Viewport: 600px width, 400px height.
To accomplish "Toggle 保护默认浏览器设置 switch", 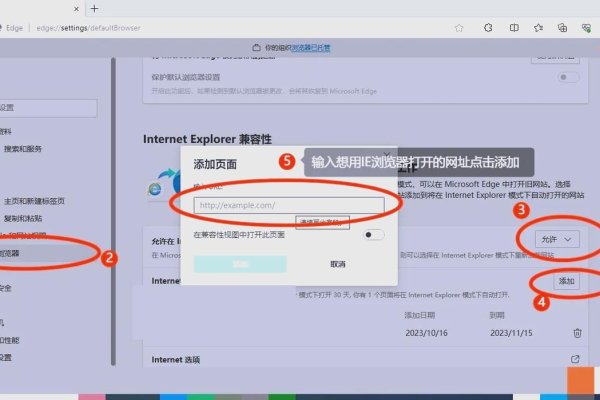I will [x=568, y=77].
